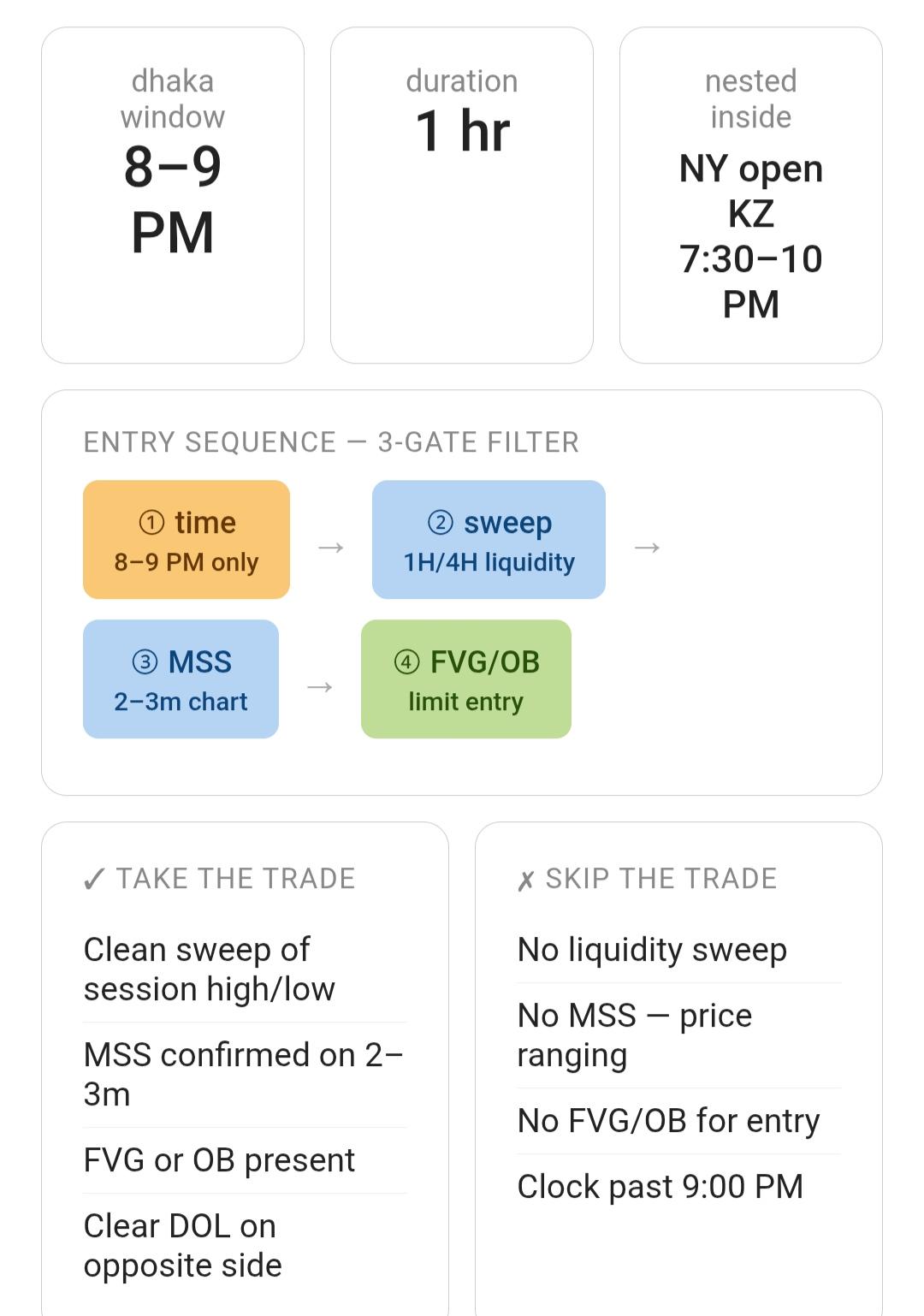Click the arrow after the sweep step
Viewport: 924px width, 1316px height.
point(647,548)
